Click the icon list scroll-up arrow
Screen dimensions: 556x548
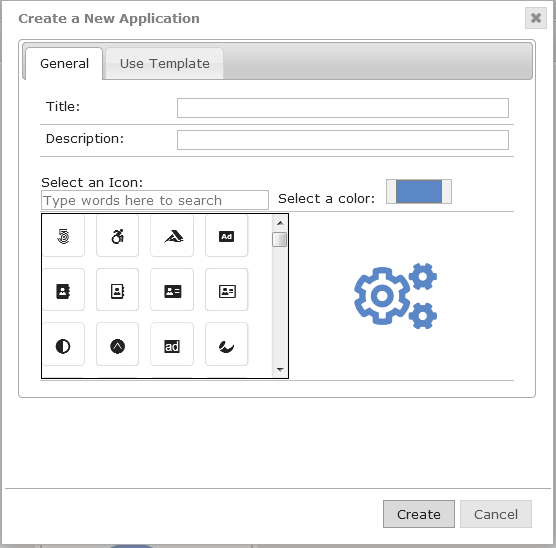point(280,223)
